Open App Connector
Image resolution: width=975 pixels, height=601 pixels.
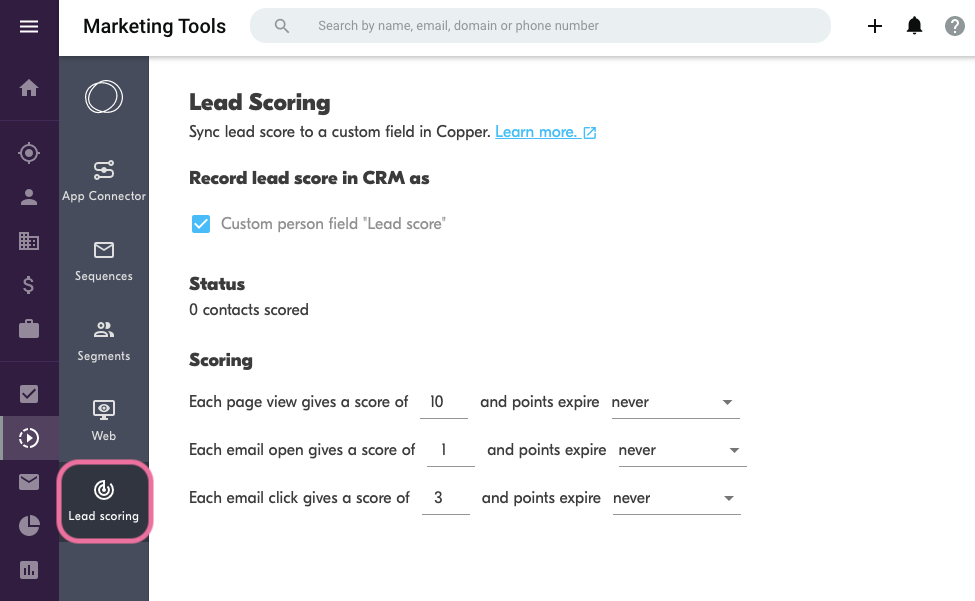(x=104, y=181)
